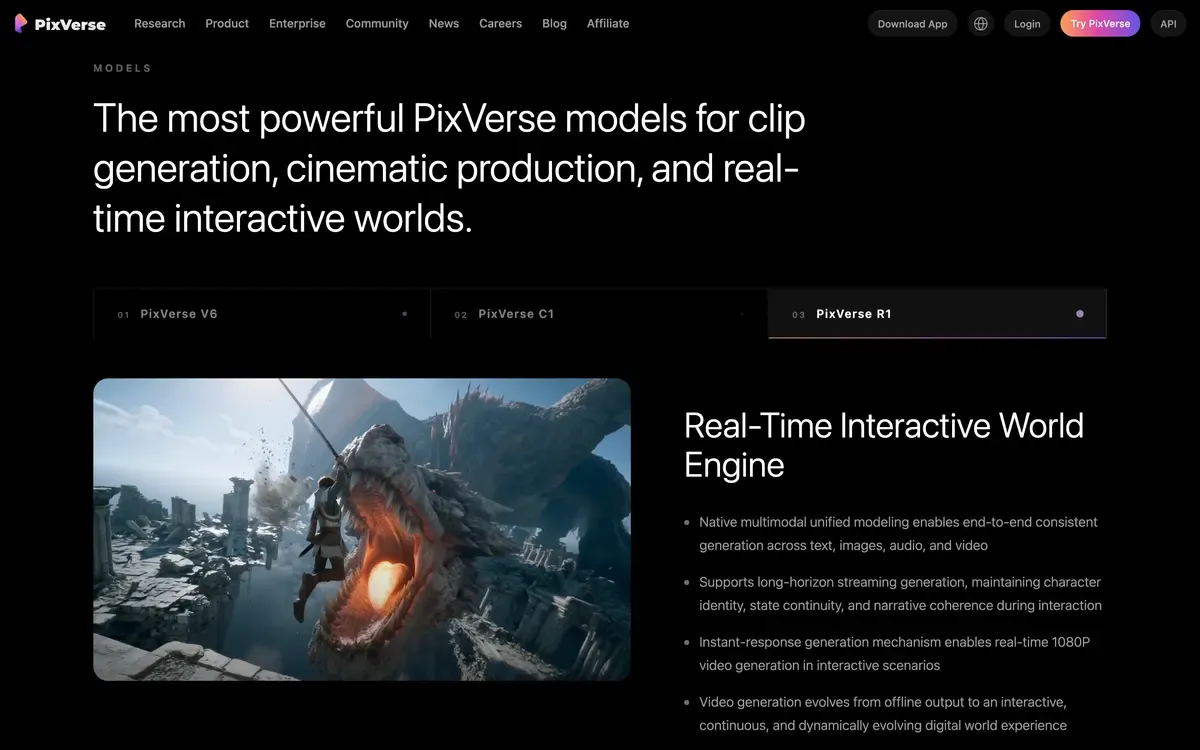Switch to the PixVerse V6 tab
Image resolution: width=1200 pixels, height=750 pixels.
pyautogui.click(x=262, y=314)
